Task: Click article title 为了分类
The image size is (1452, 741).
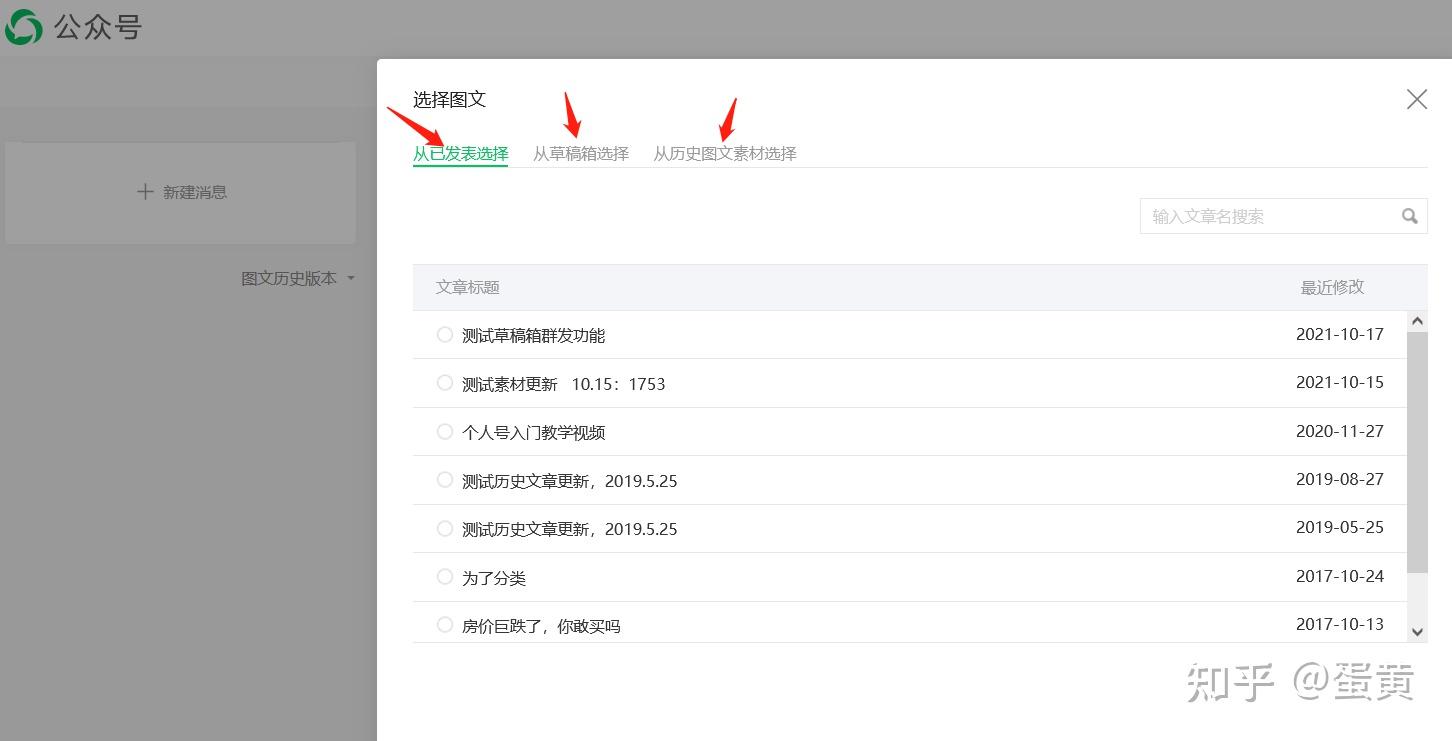Action: pos(494,578)
